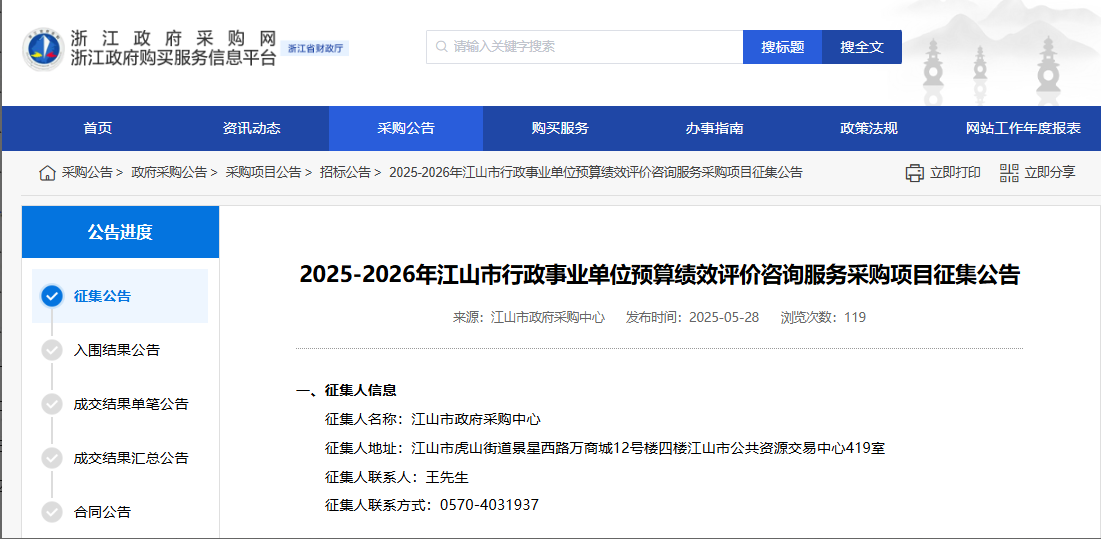The height and width of the screenshot is (539, 1101).
Task: Click the gray checkmark beside 入围结果公告
Action: 52,350
